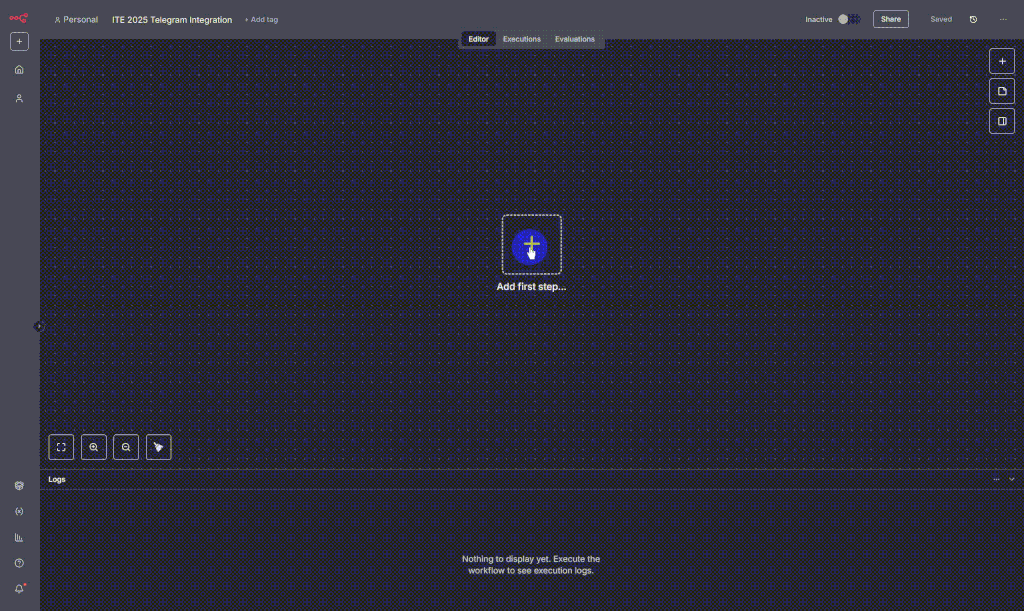
Task: Click the Logs panel title
Action: [57, 479]
